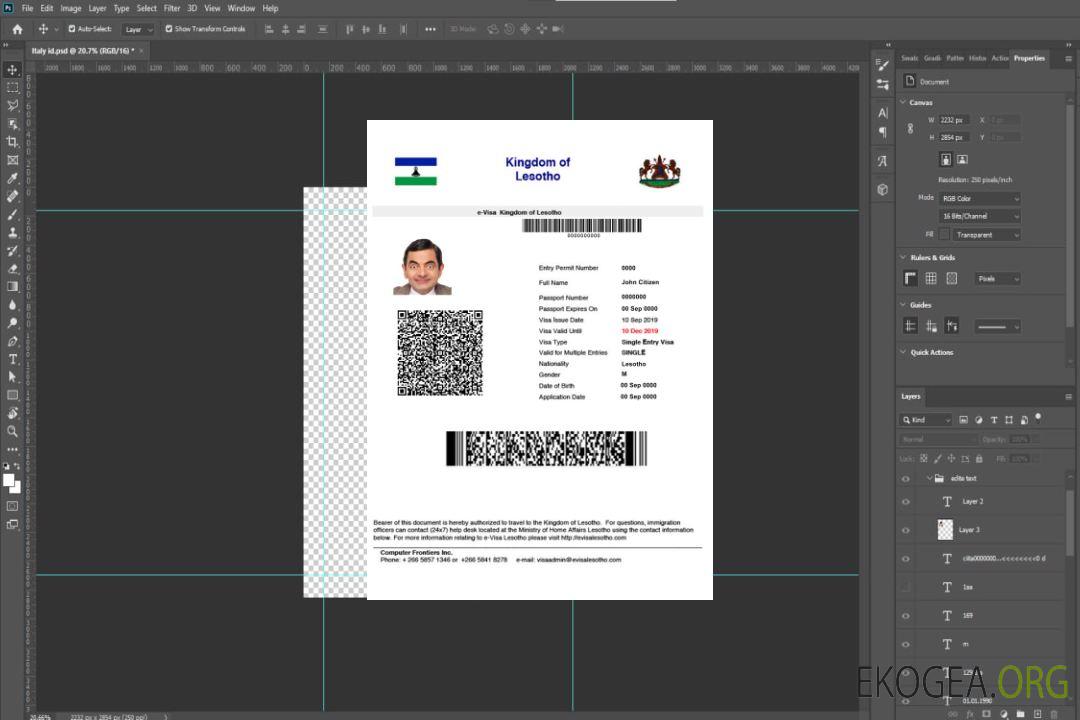Click the three-dots more options button
This screenshot has width=1080, height=720.
[430, 29]
